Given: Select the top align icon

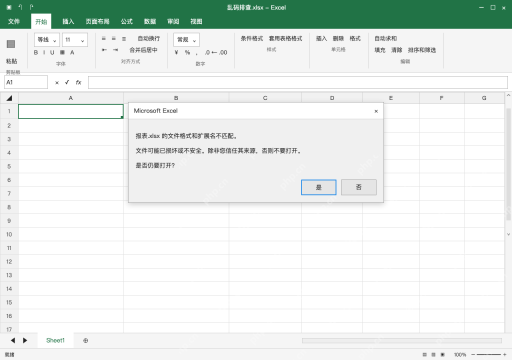Looking at the screenshot, I should 104,39.
